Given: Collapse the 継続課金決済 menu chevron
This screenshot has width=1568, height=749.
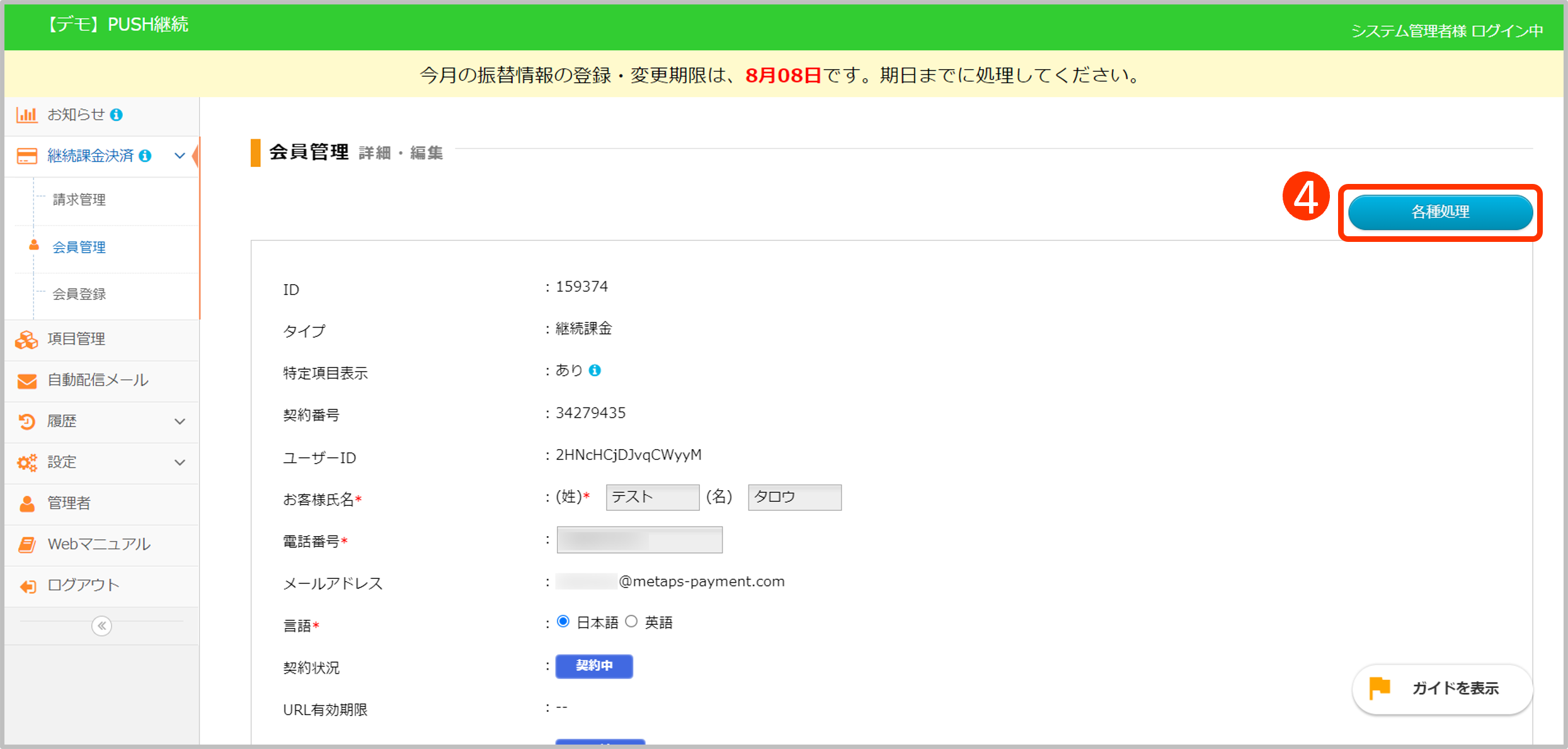Looking at the screenshot, I should click(x=180, y=156).
